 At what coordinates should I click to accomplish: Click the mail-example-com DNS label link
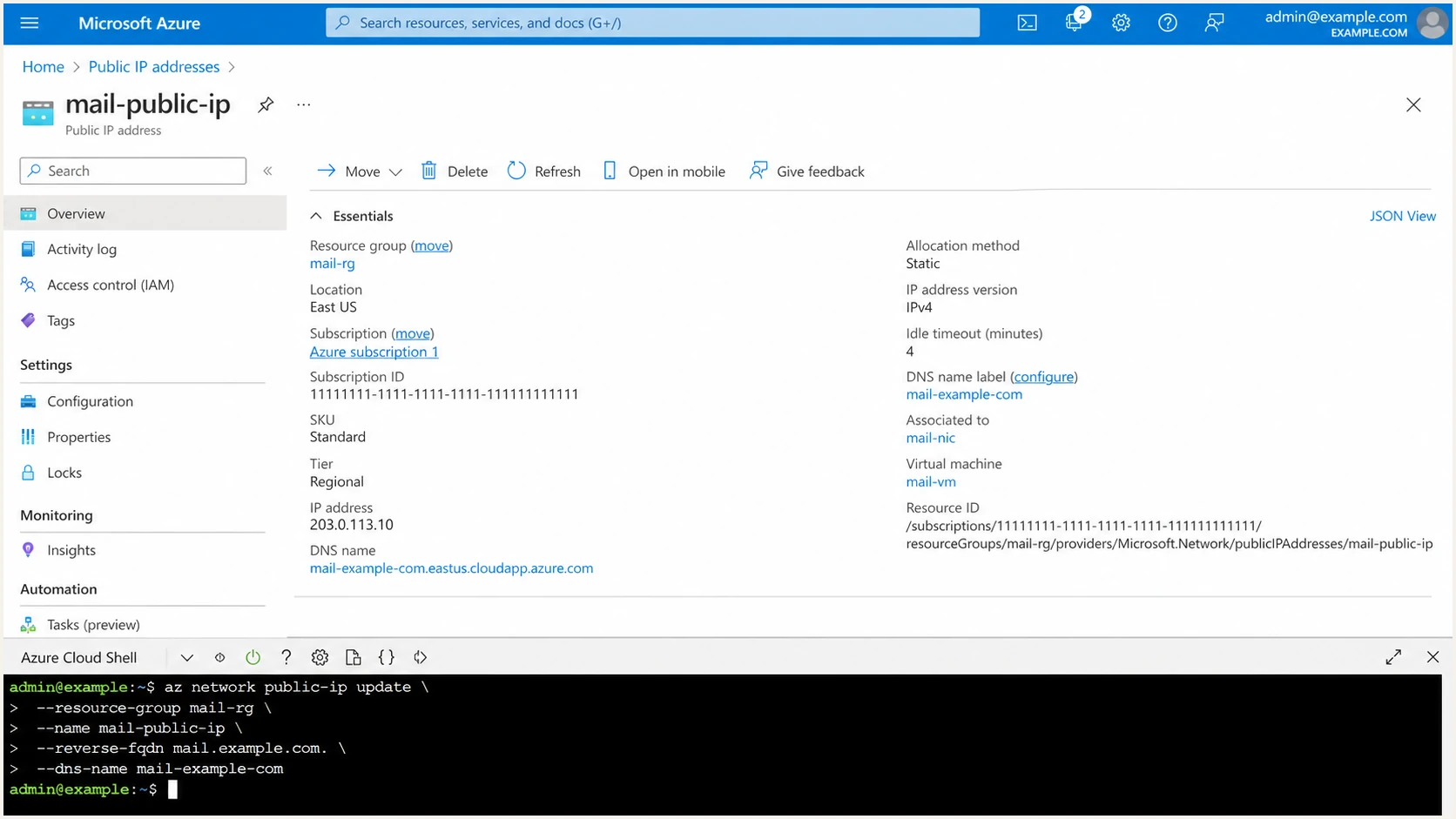point(964,394)
